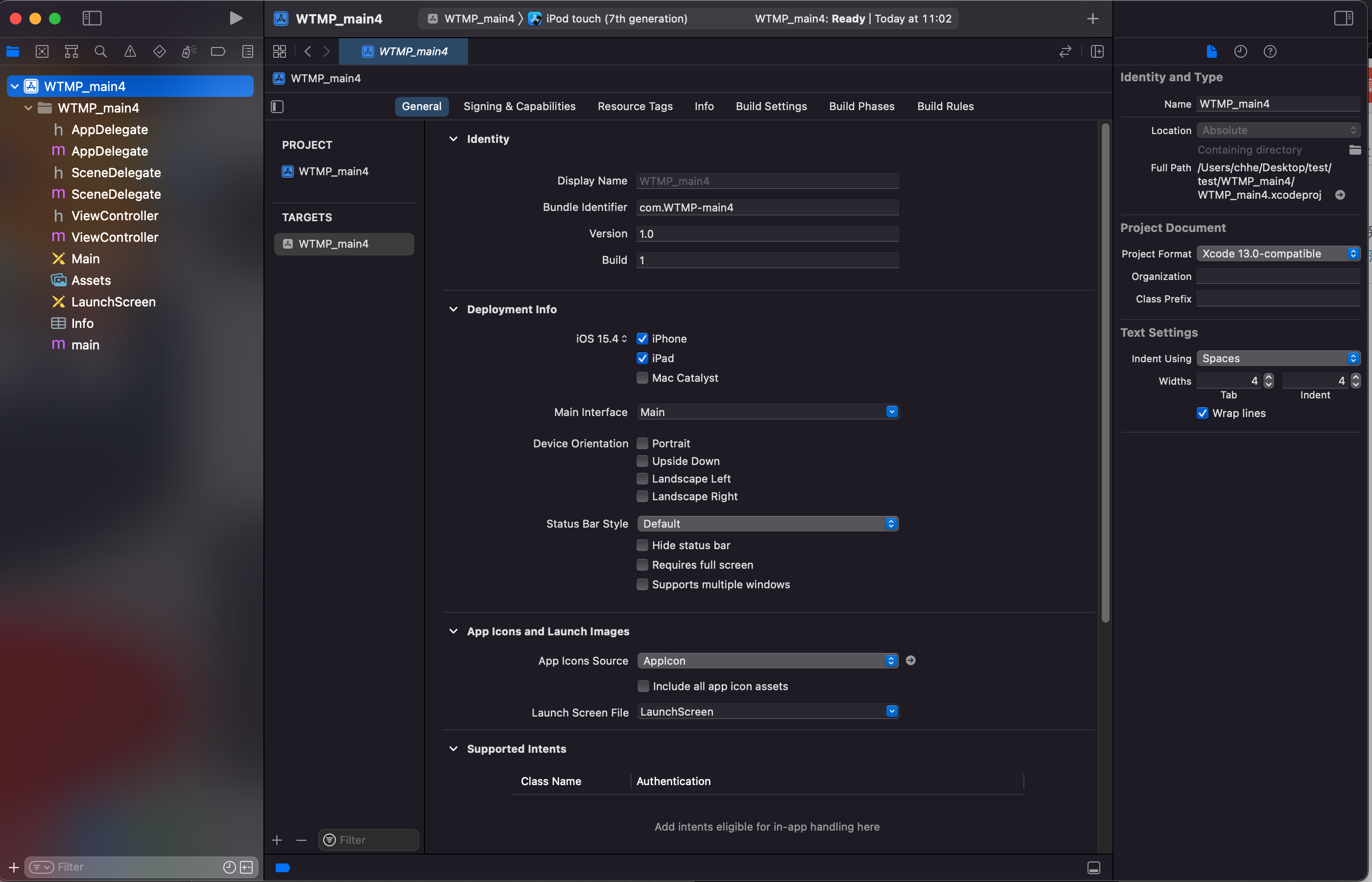Switch to Build Settings tab
The height and width of the screenshot is (882, 1372).
click(x=771, y=107)
